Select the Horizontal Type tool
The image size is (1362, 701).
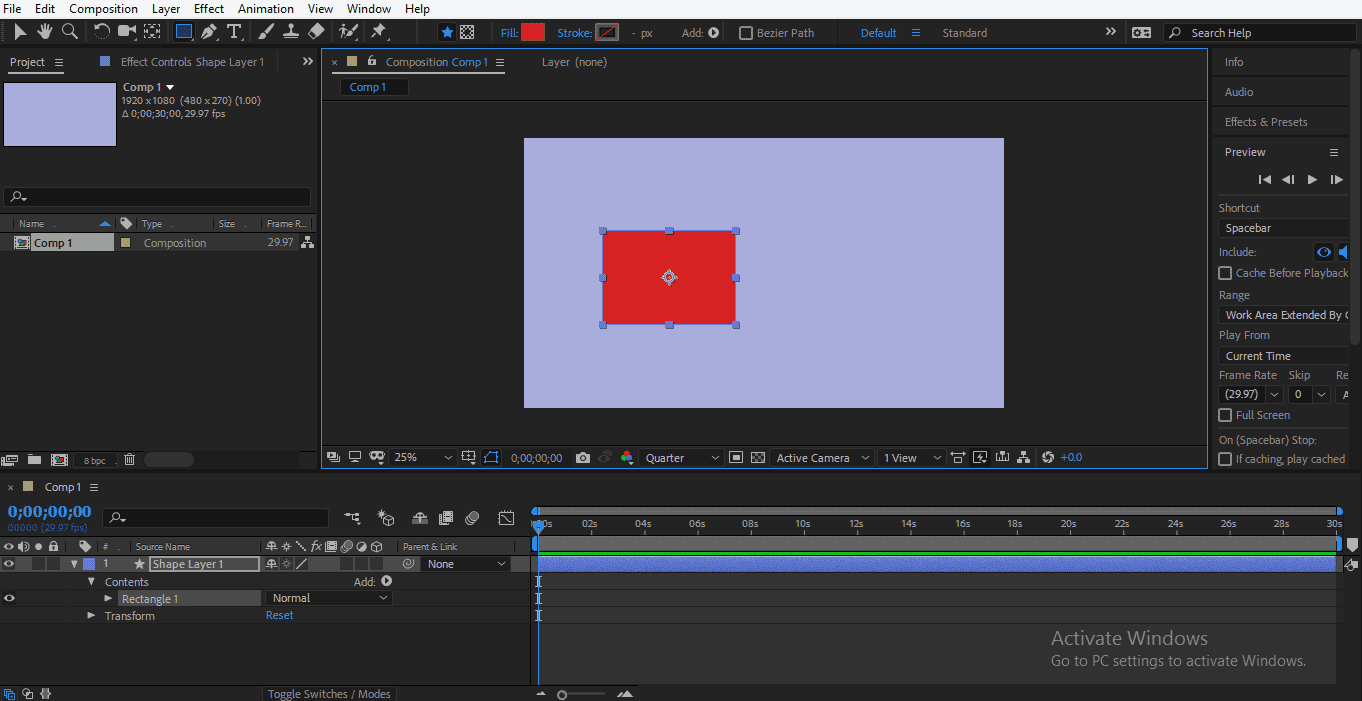(x=234, y=32)
